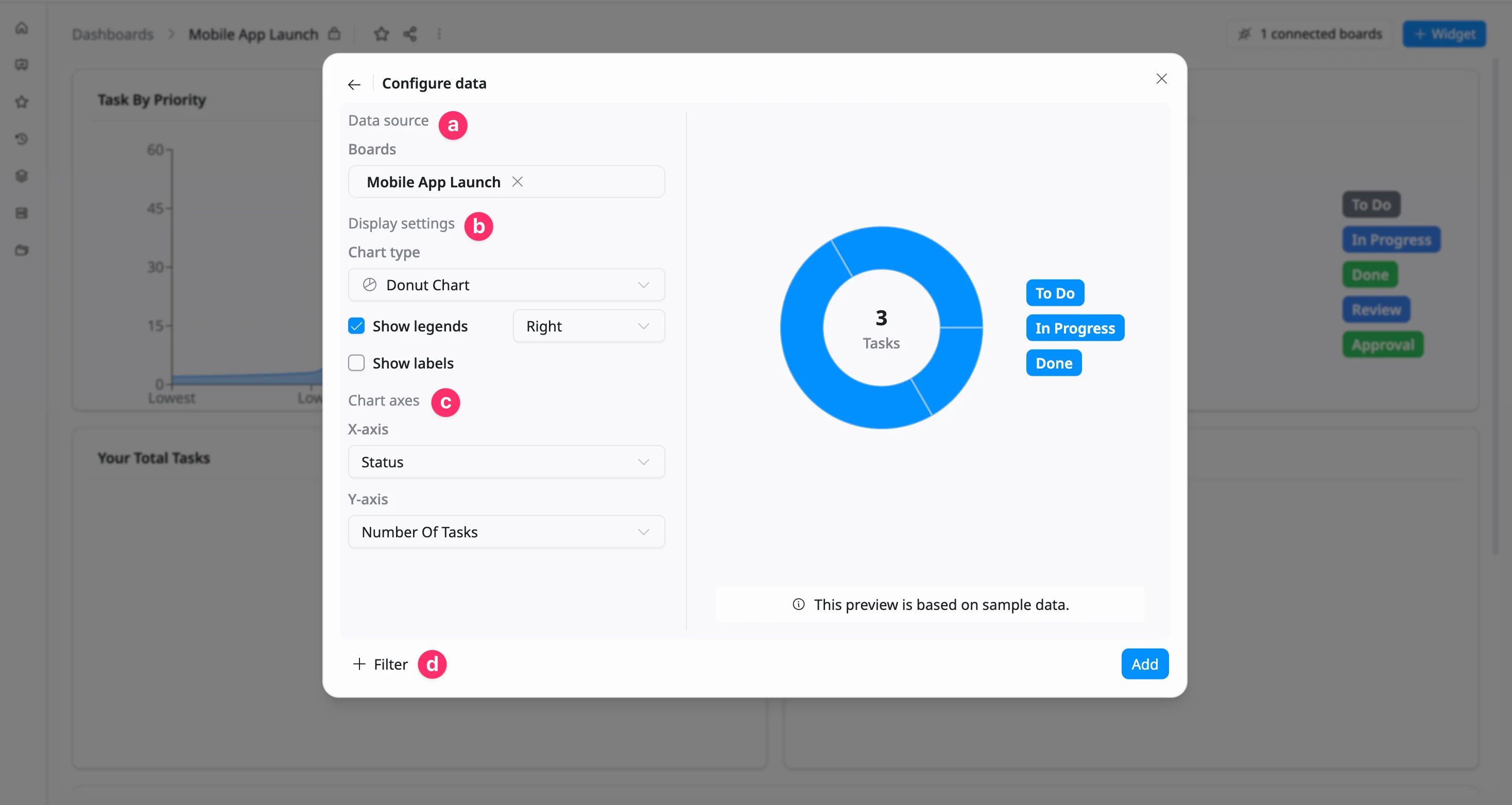Open the three-dot more options menu
1512x805 pixels.
(439, 34)
